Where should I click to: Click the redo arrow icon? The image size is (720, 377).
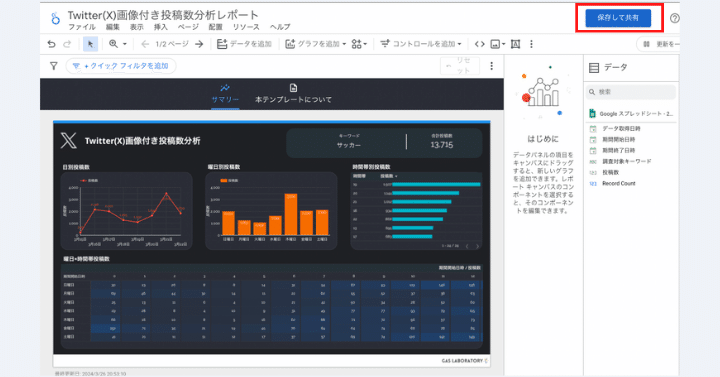(67, 44)
